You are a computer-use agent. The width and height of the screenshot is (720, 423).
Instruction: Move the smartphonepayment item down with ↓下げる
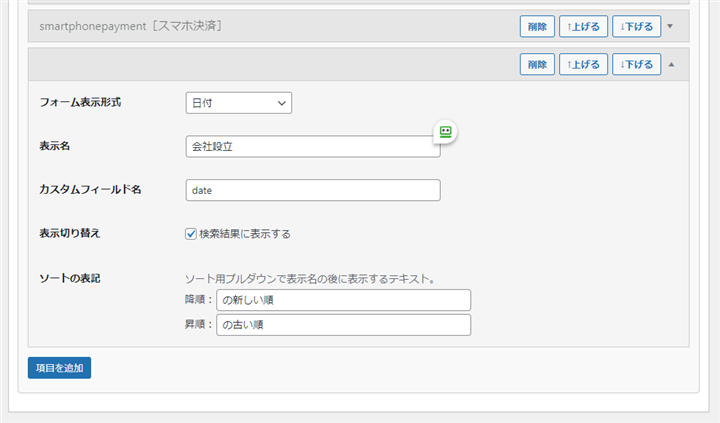coord(636,26)
